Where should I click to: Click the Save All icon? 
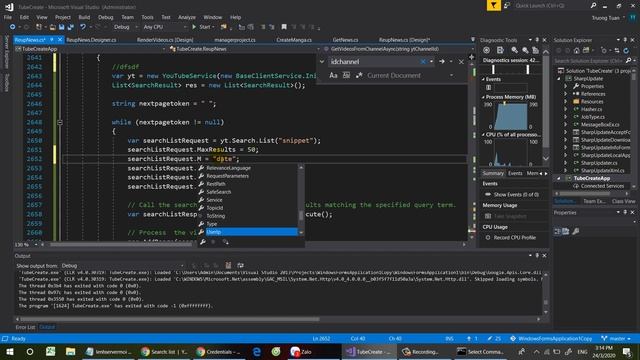point(70,27)
